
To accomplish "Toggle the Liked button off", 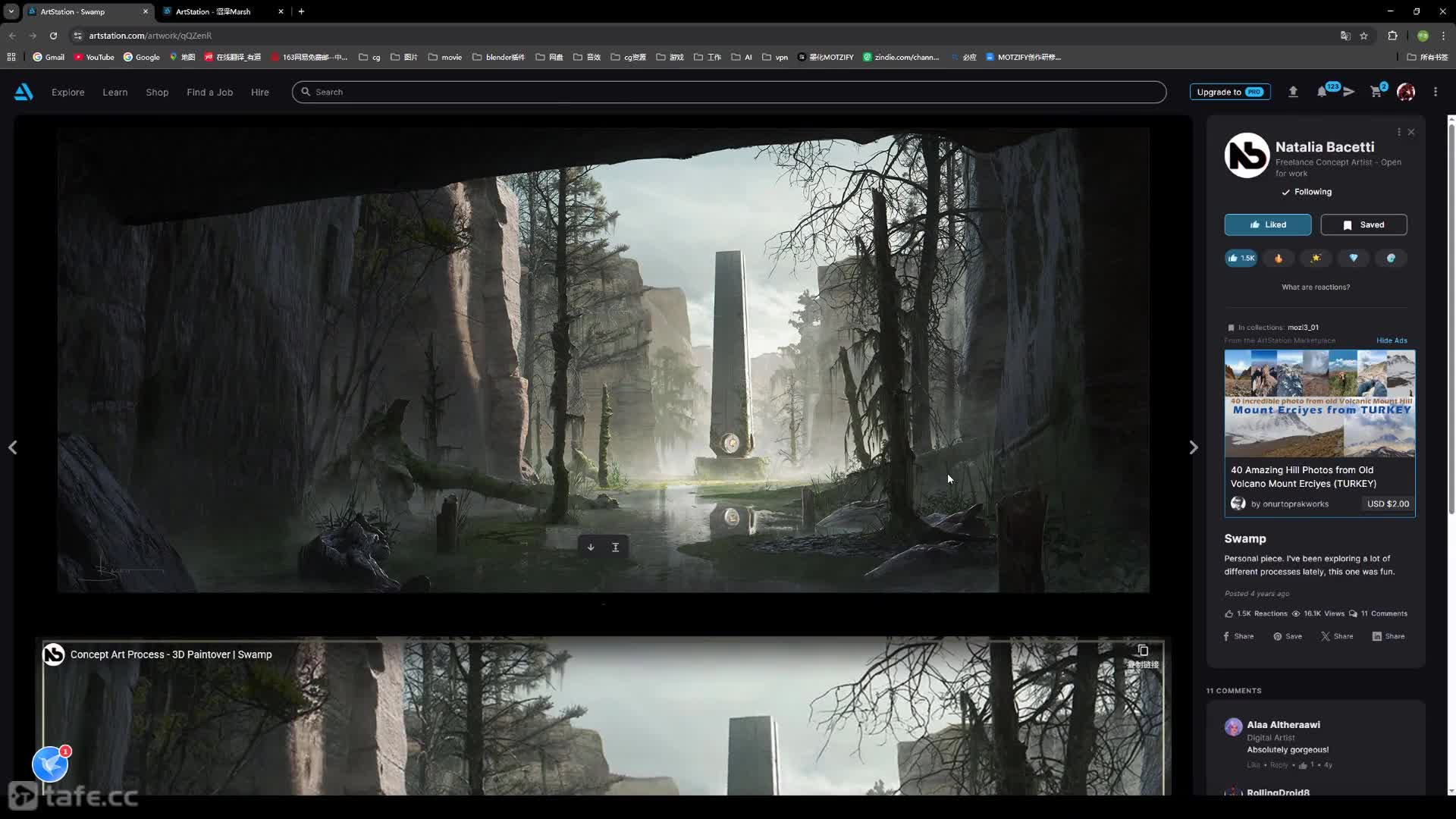I will coord(1267,225).
